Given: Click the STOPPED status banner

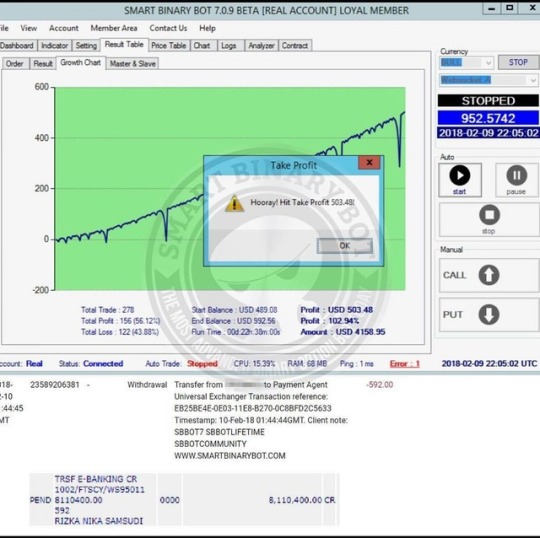Looking at the screenshot, I should (x=488, y=101).
